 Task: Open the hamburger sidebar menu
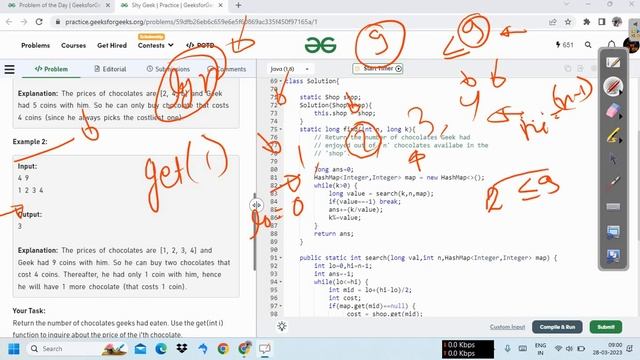[9, 69]
